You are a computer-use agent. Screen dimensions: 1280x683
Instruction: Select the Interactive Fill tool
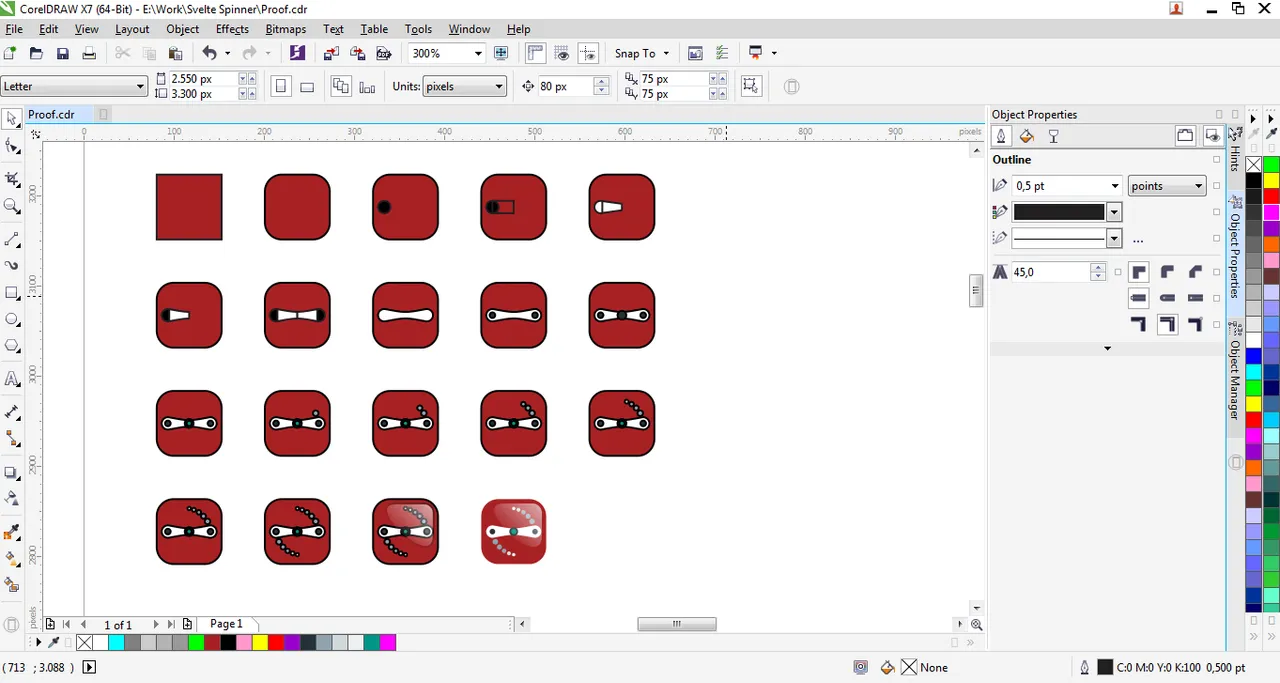pos(12,558)
